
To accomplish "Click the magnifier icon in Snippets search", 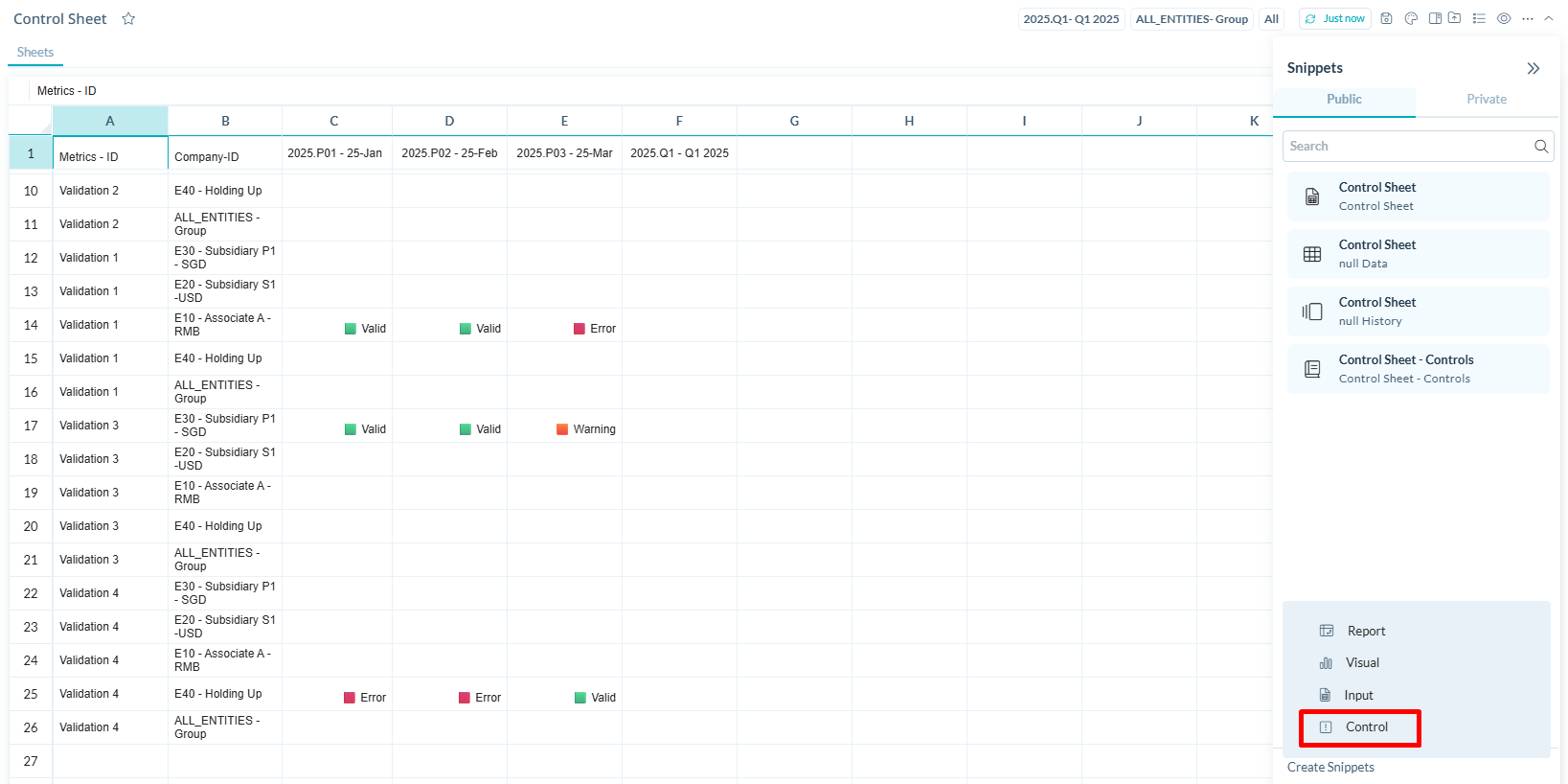I will click(1540, 147).
